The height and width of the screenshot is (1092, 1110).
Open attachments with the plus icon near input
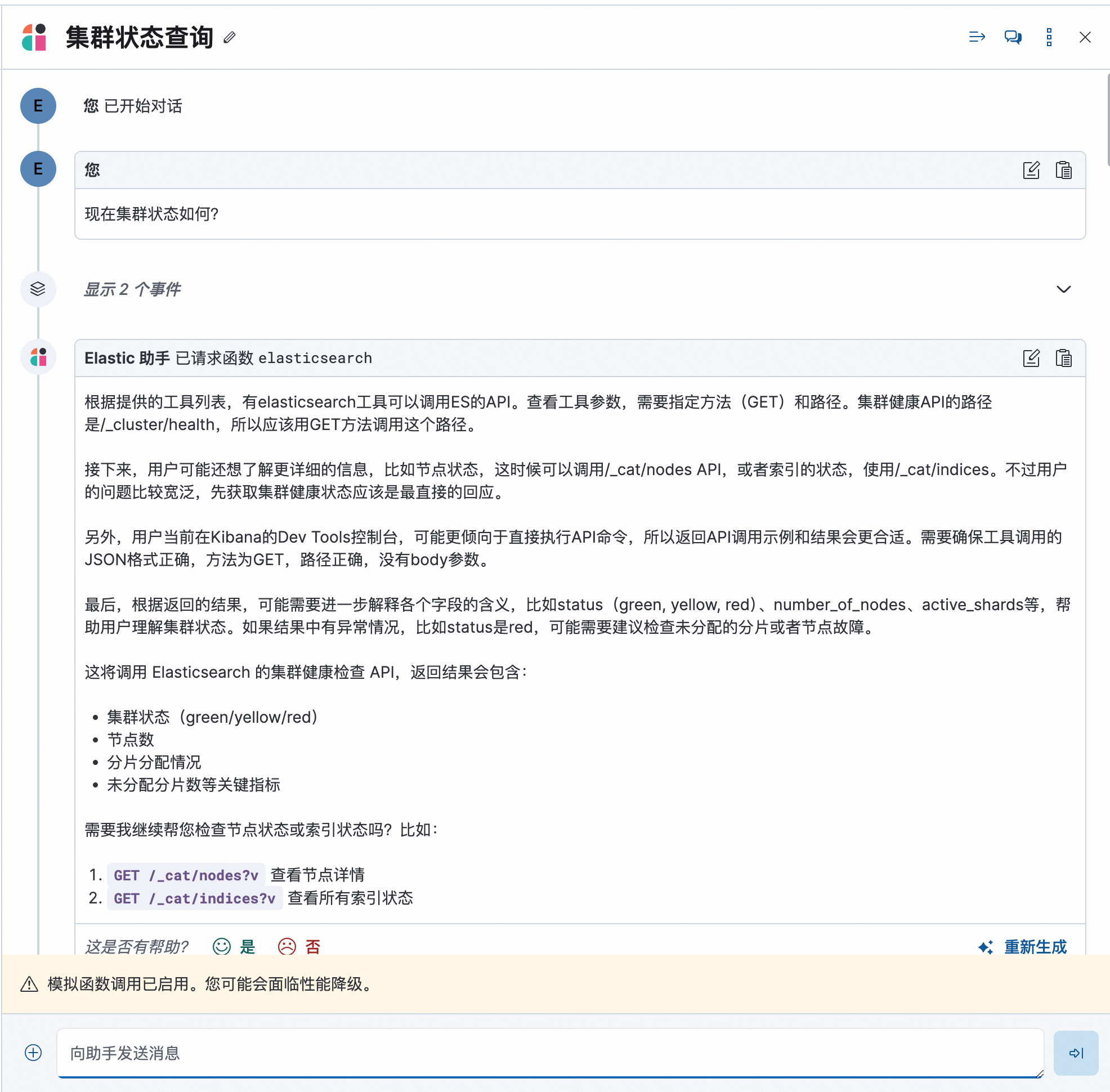tap(33, 1053)
